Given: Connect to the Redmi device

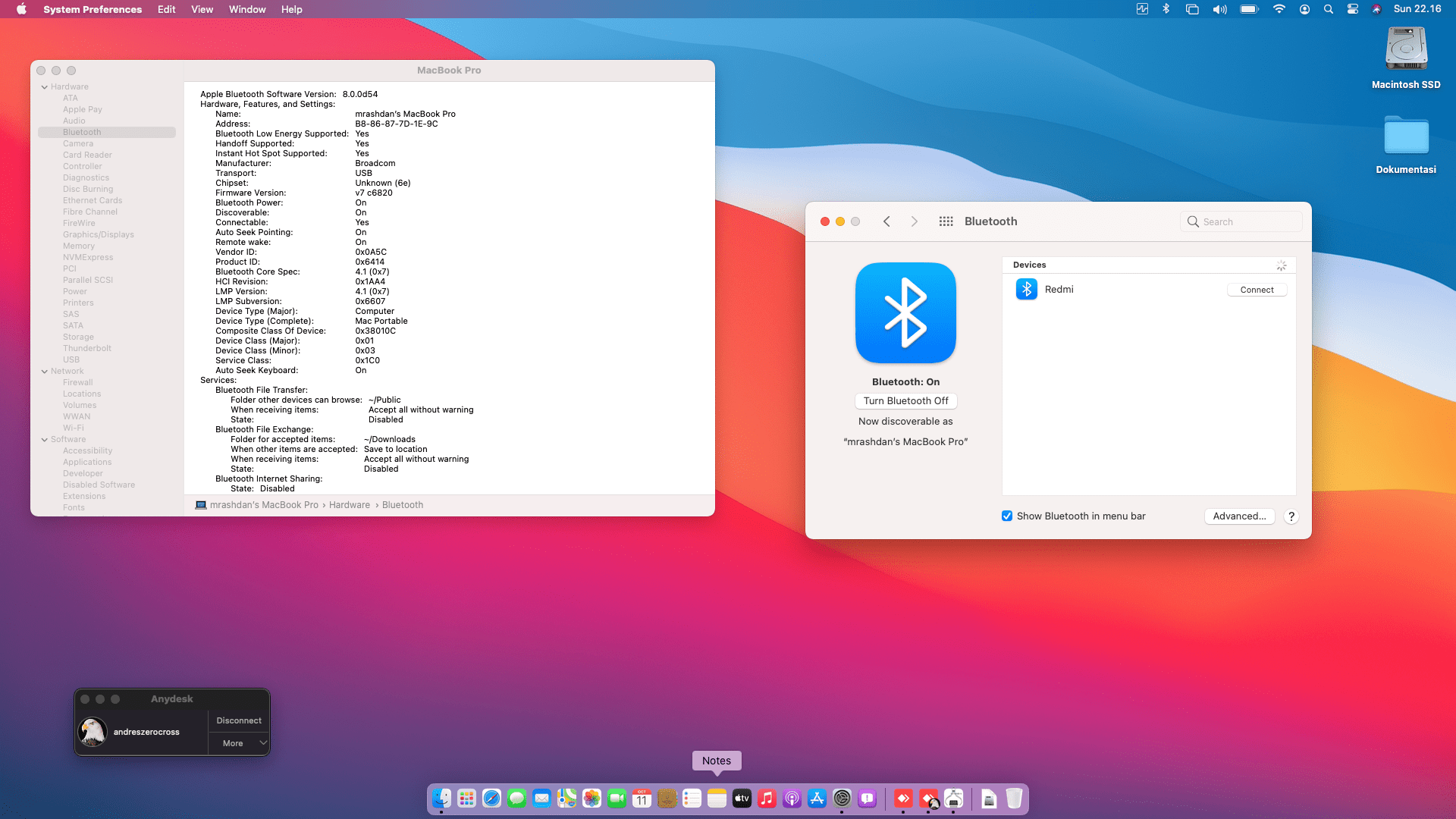Looking at the screenshot, I should click(1257, 290).
